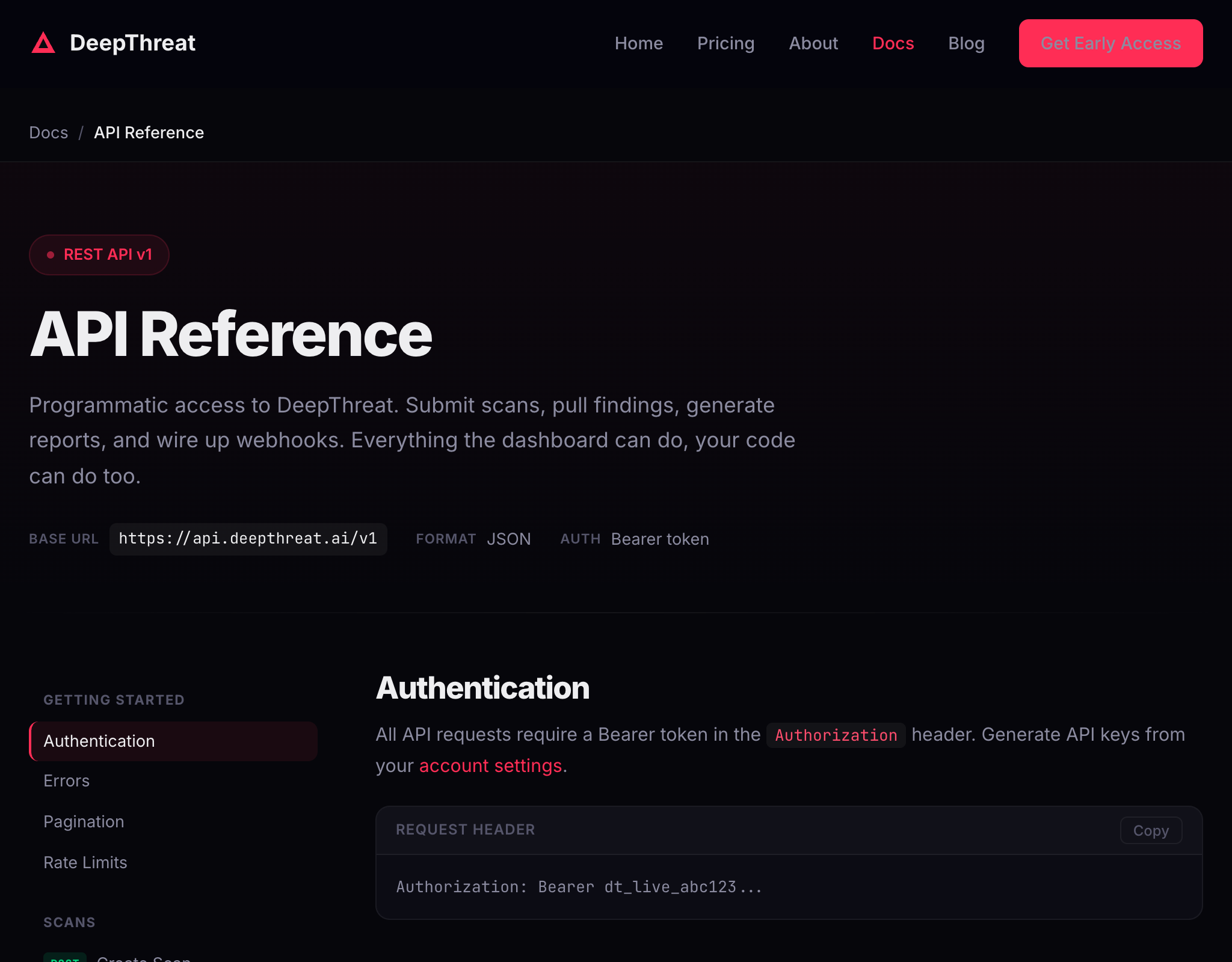Go to the Pricing page

(x=725, y=43)
